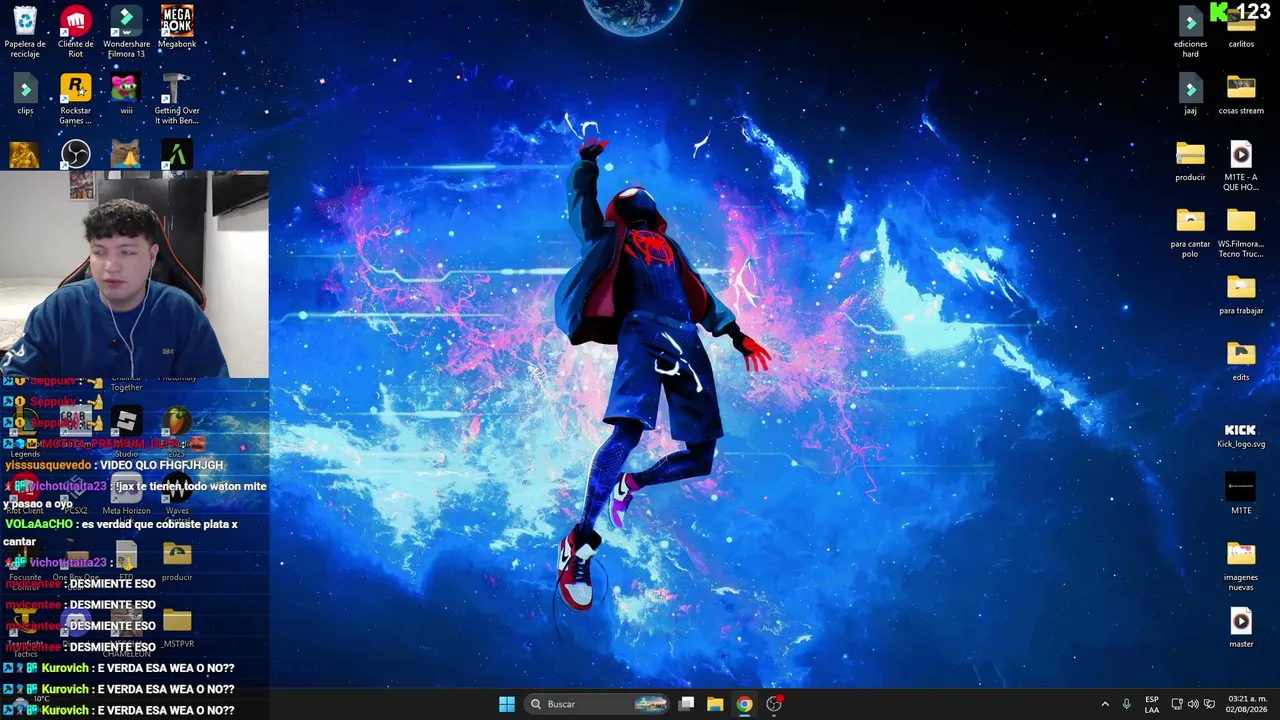Screen dimensions: 1280x720
Task: Select the OBS Studio desktop shortcut
Action: point(76,154)
